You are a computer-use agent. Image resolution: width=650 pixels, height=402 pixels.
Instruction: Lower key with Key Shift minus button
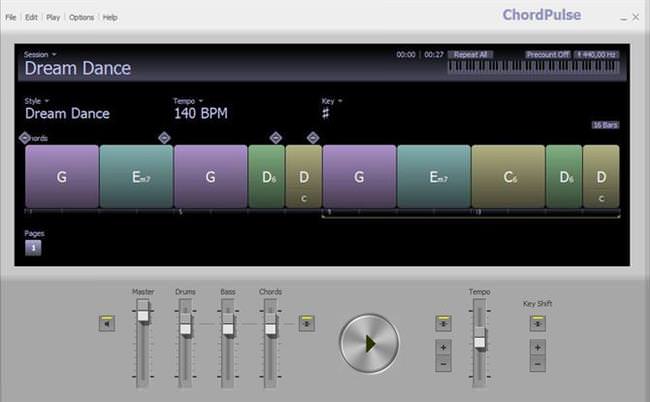[x=538, y=364]
